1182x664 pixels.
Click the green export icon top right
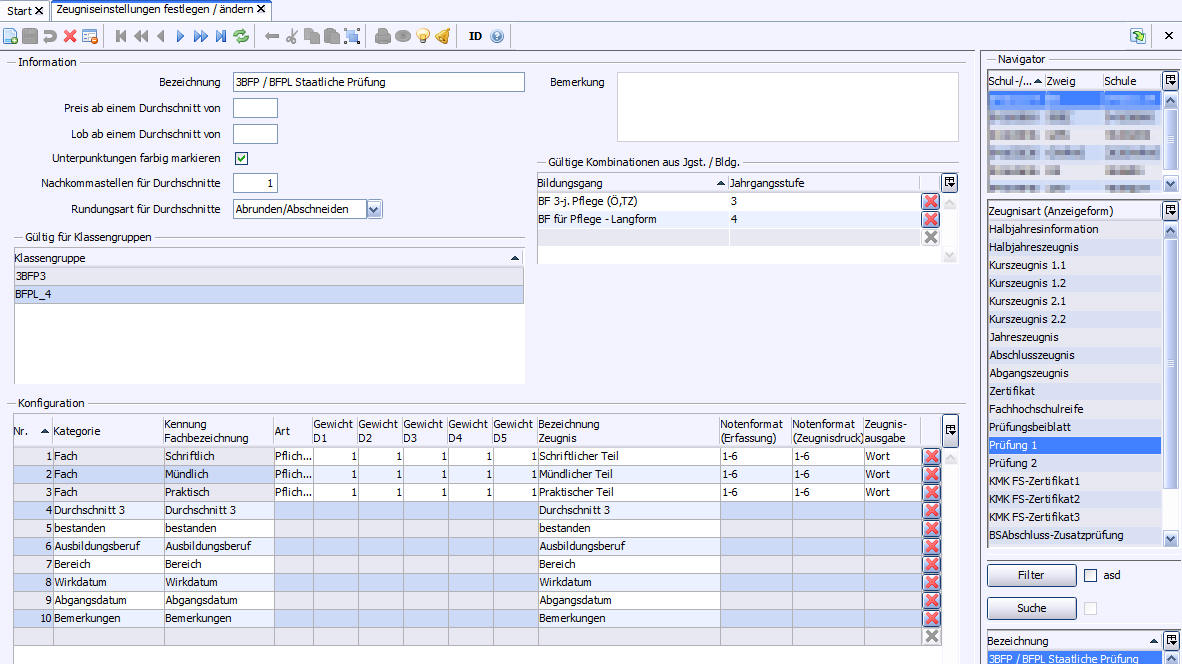tap(1138, 36)
